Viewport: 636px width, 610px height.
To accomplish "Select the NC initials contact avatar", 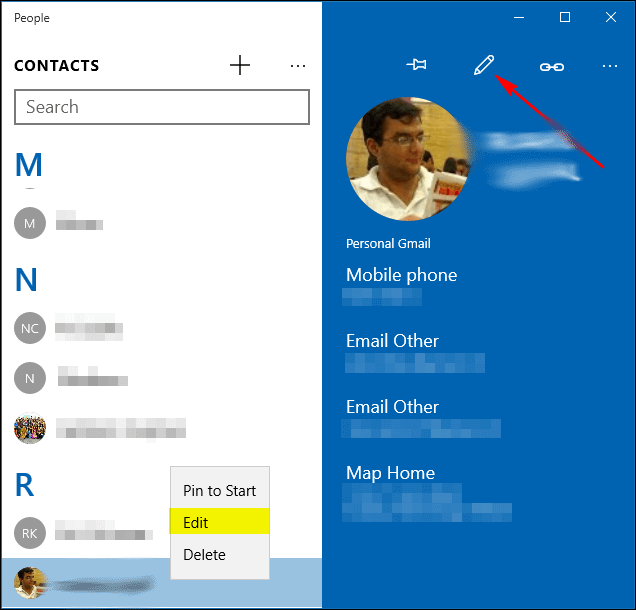I will click(30, 328).
